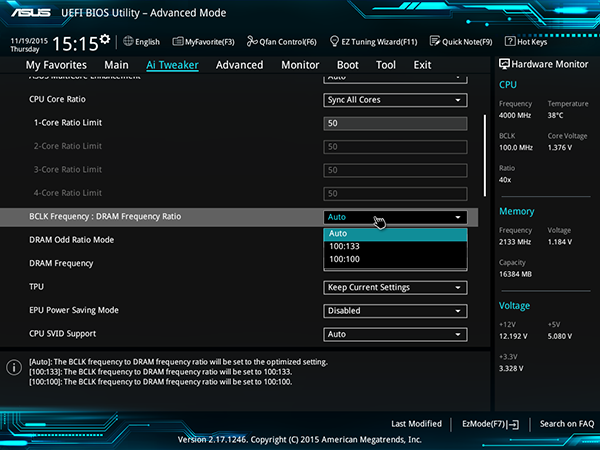Open the My Favorites tab
The width and height of the screenshot is (600, 450).
tap(56, 65)
